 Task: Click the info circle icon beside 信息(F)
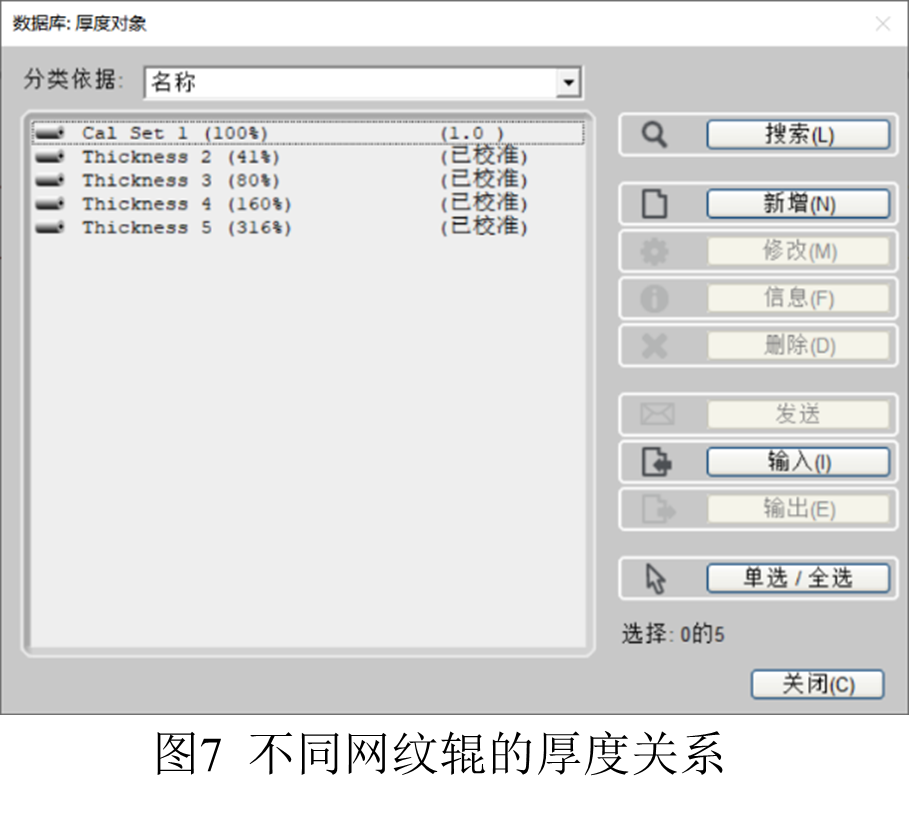[x=655, y=299]
